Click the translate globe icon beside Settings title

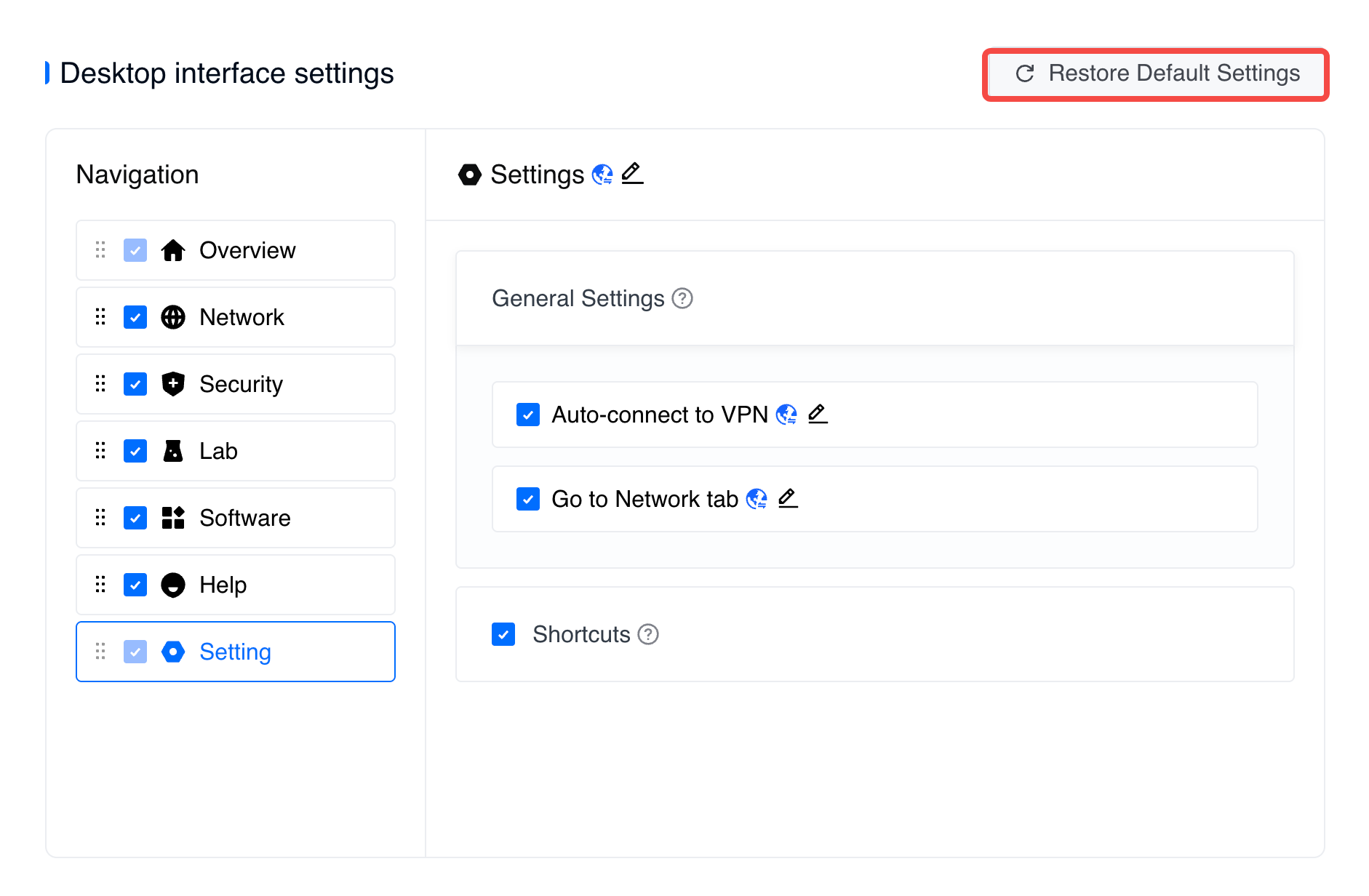602,175
